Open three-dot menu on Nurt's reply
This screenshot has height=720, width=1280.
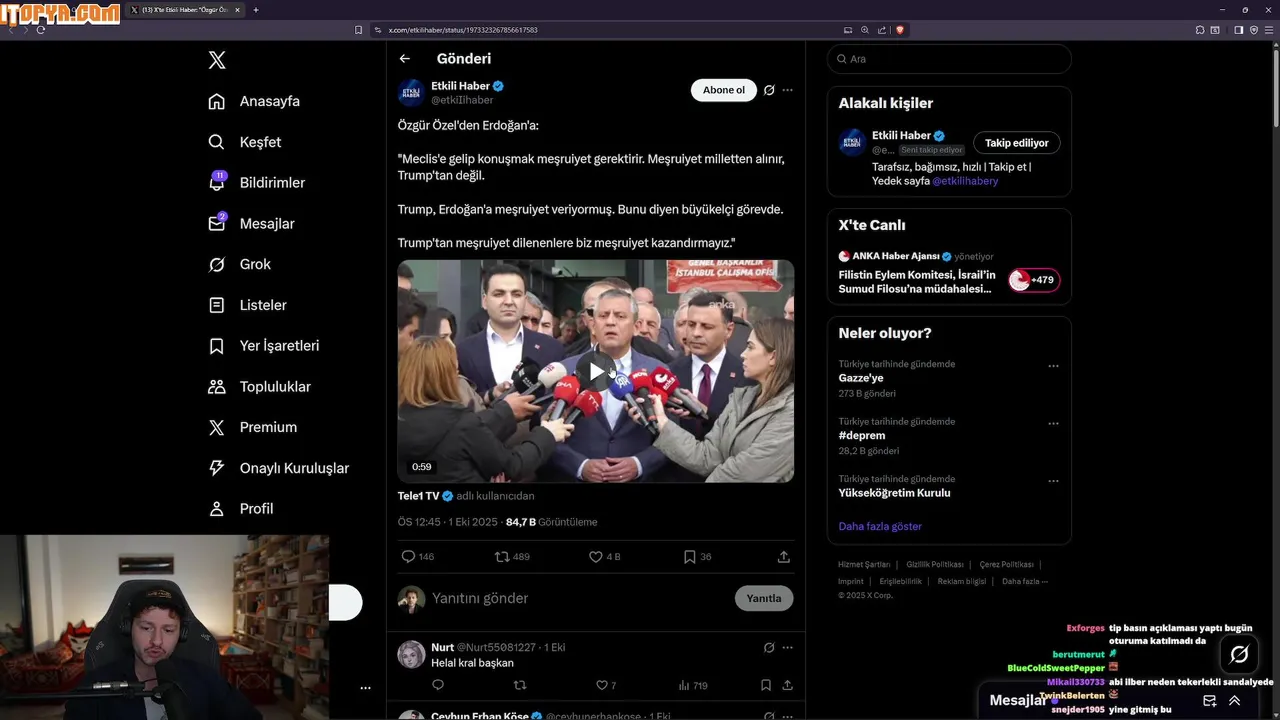(x=787, y=647)
